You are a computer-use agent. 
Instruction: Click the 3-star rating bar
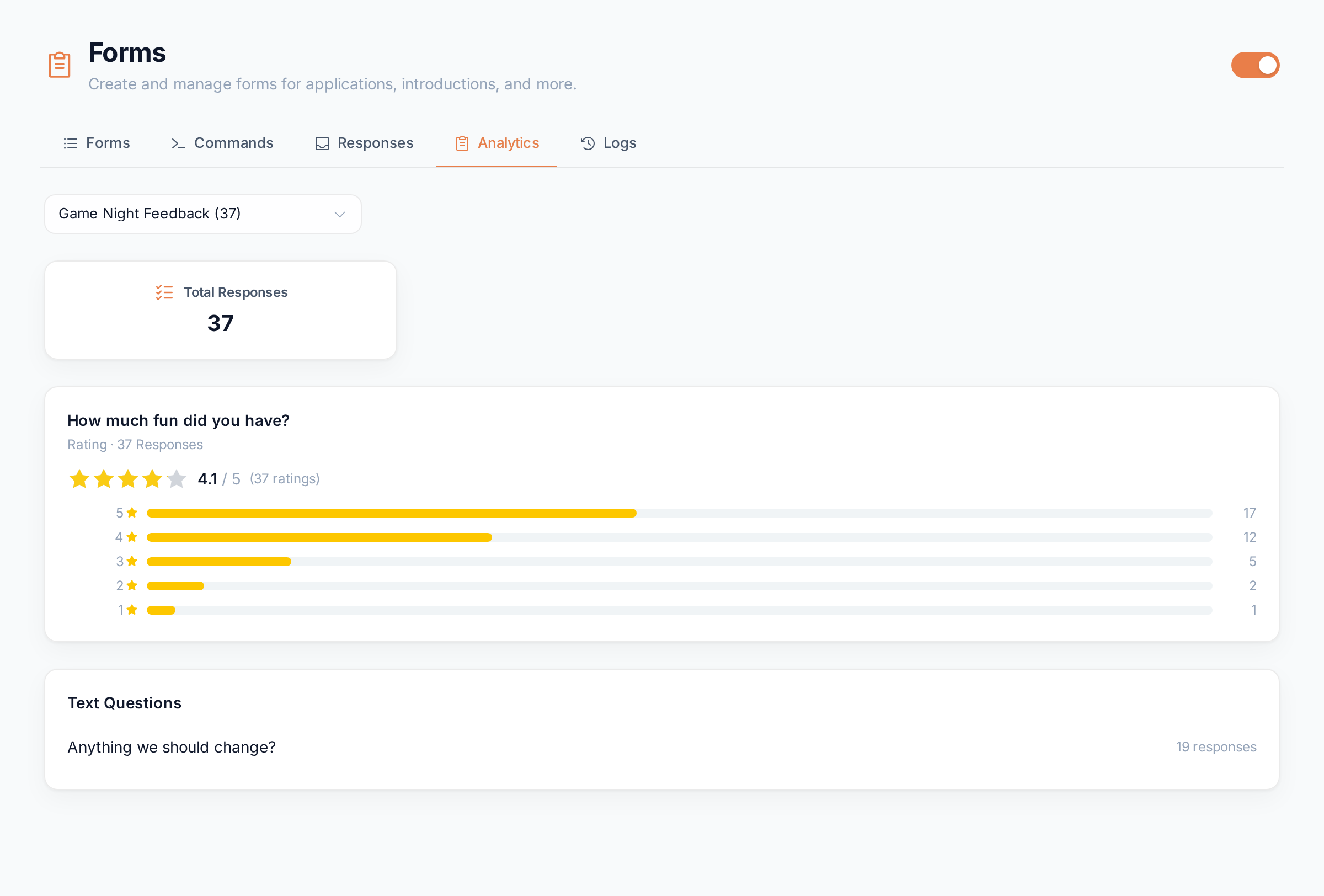pyautogui.click(x=679, y=562)
